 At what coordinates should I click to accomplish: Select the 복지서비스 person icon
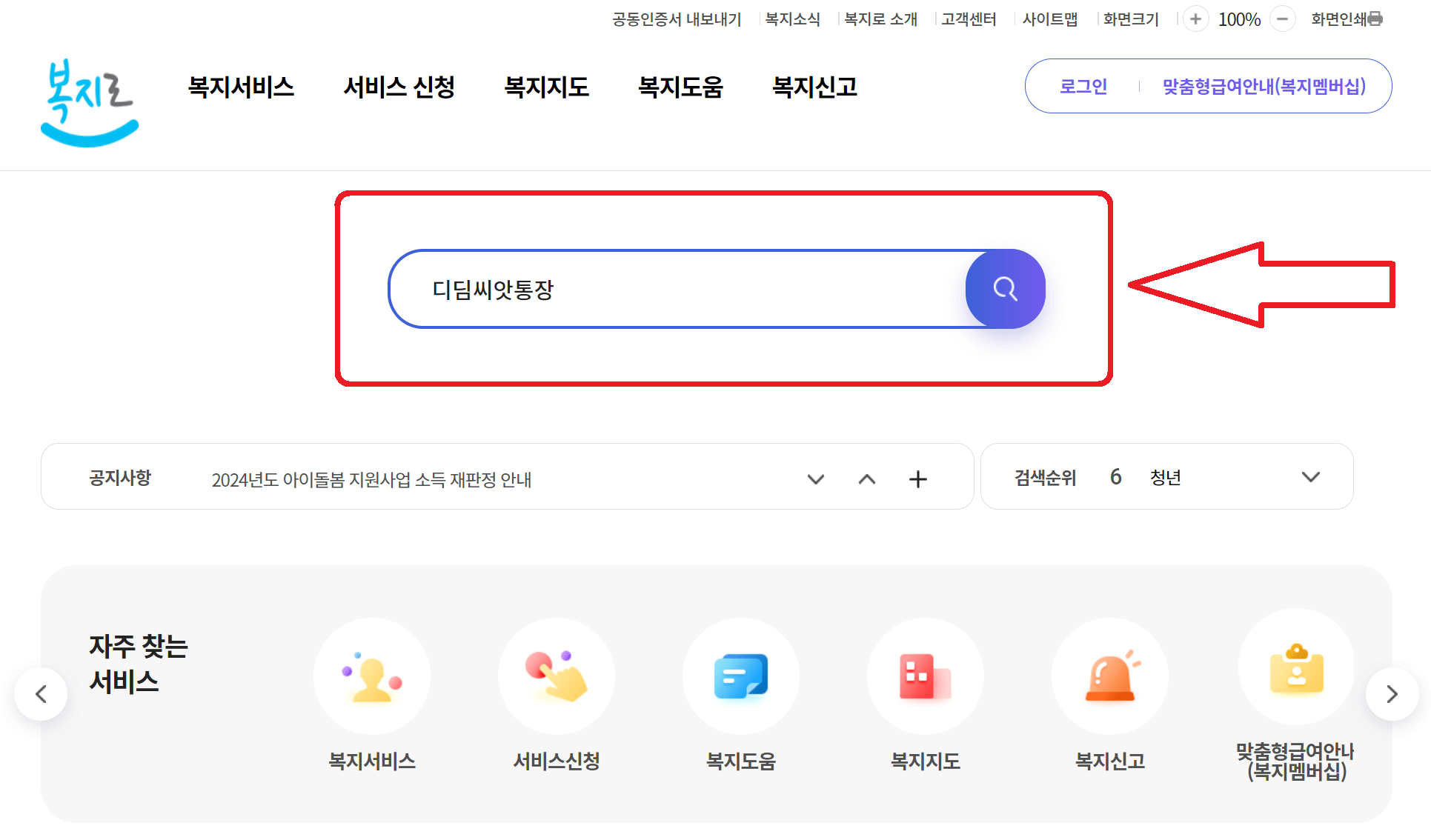372,676
